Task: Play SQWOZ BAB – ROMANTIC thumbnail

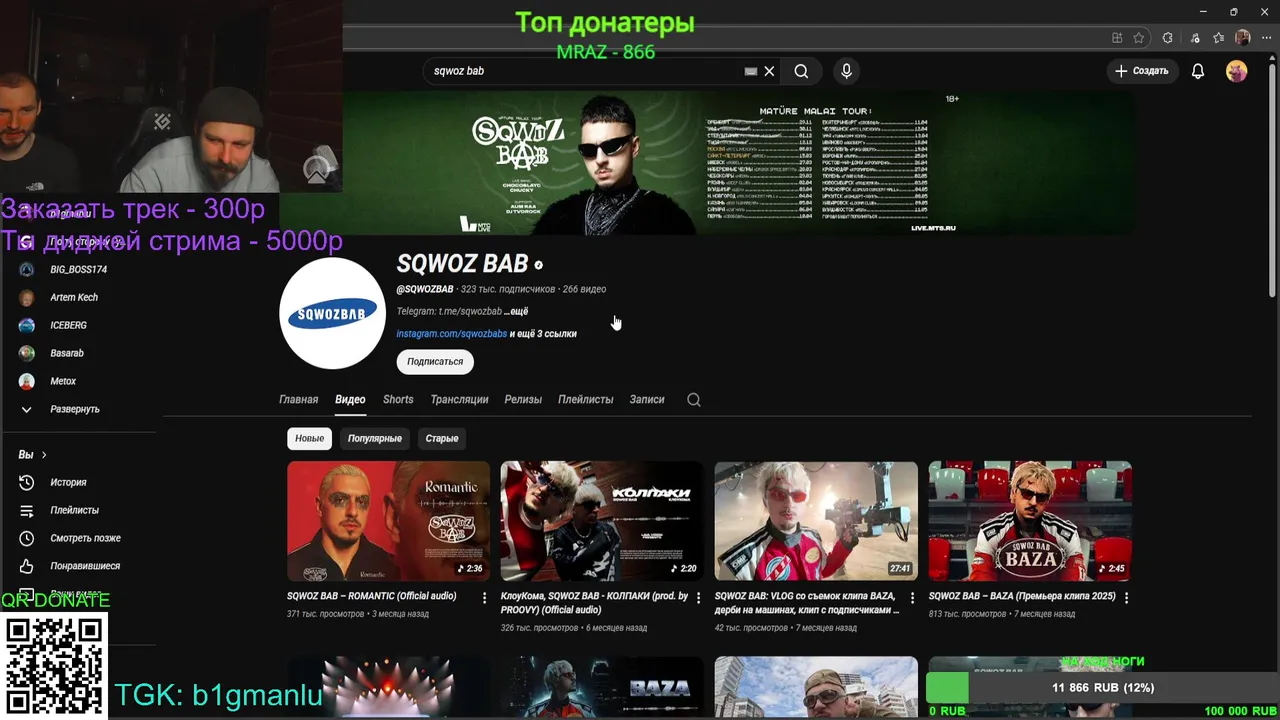Action: (x=388, y=521)
